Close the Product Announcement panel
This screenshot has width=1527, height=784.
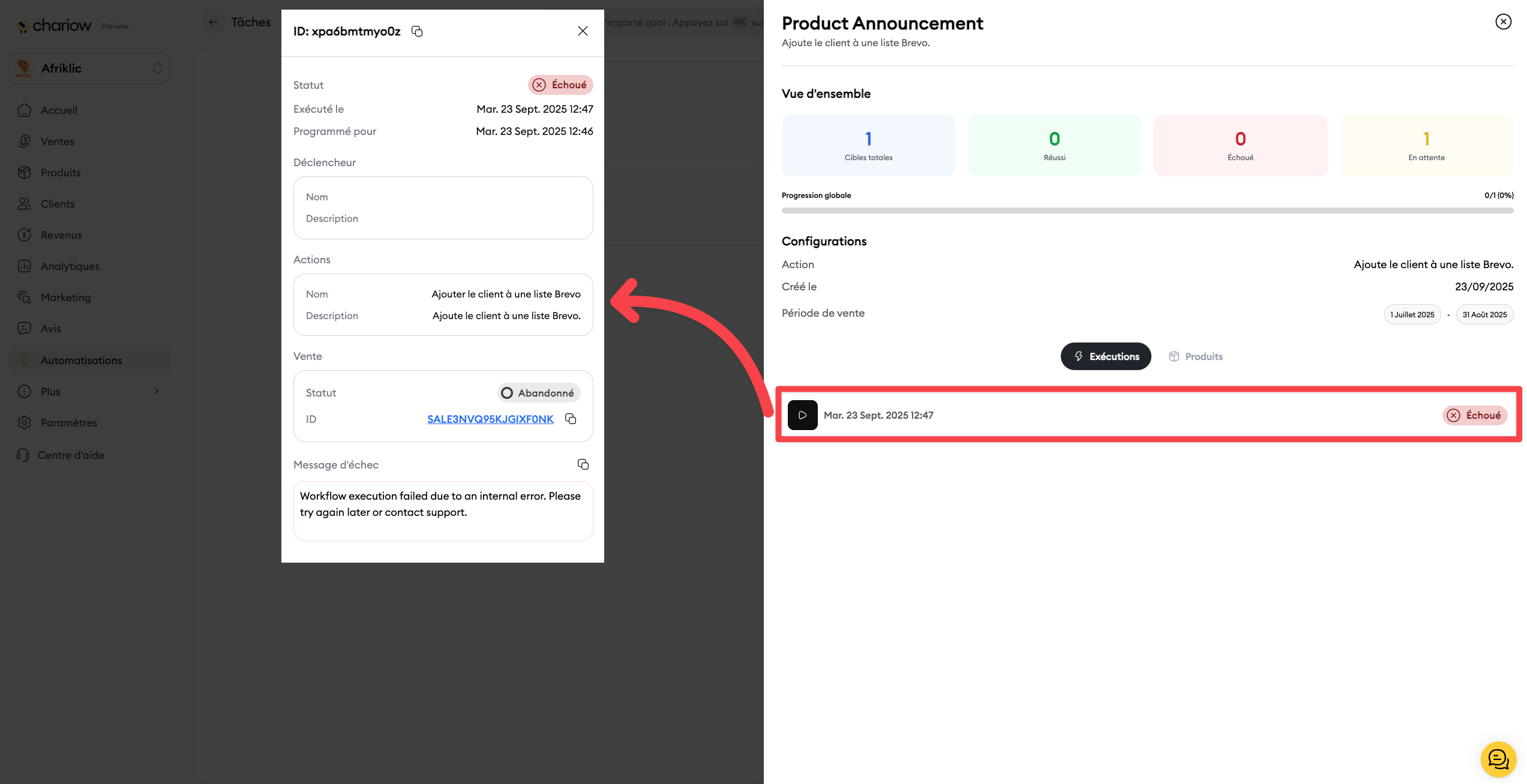pyautogui.click(x=1502, y=22)
